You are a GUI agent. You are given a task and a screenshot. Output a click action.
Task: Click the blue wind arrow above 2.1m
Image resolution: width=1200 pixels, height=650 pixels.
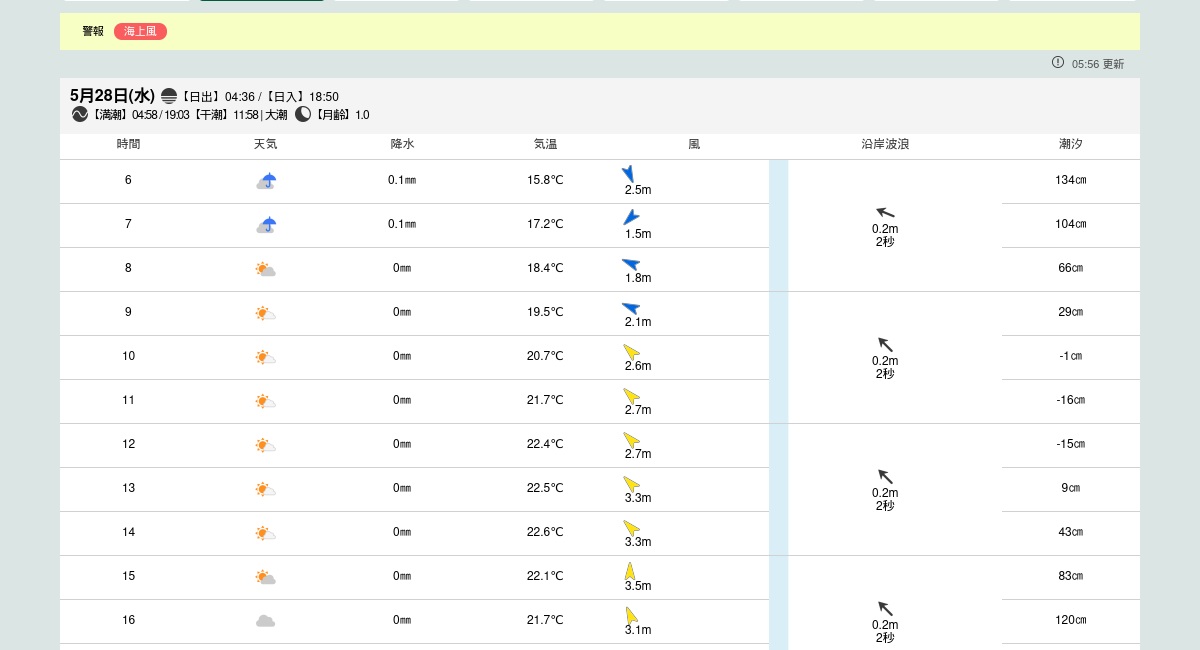tap(631, 307)
